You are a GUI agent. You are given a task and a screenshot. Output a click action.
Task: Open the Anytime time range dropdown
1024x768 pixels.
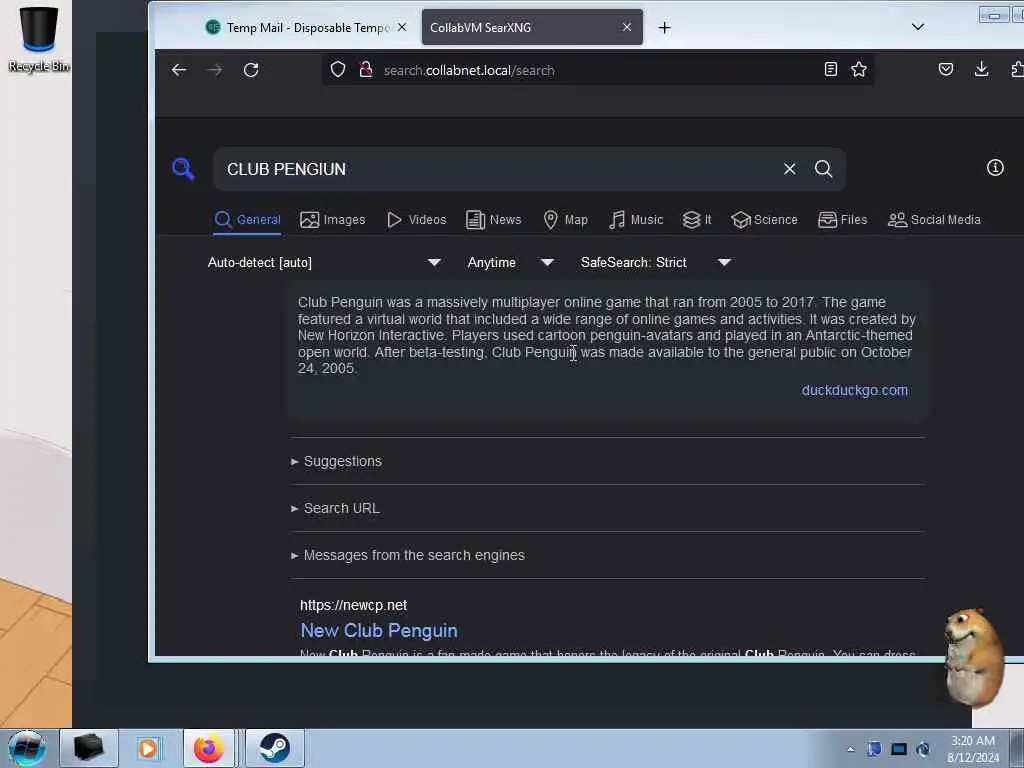pyautogui.click(x=511, y=263)
